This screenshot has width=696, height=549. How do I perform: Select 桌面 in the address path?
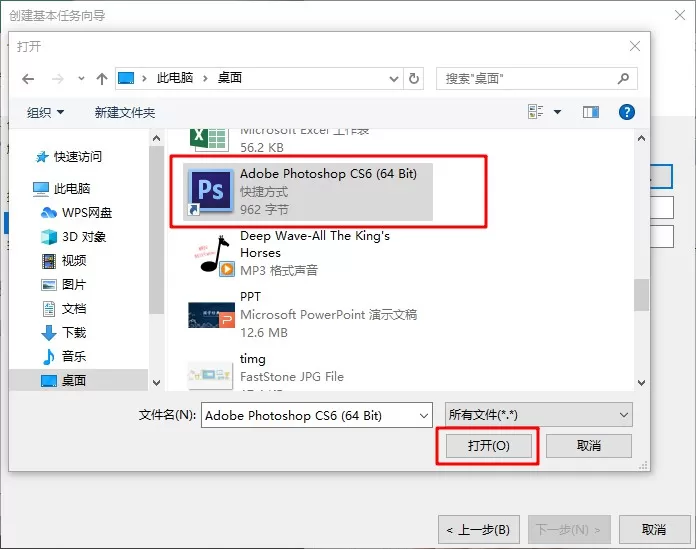(229, 78)
